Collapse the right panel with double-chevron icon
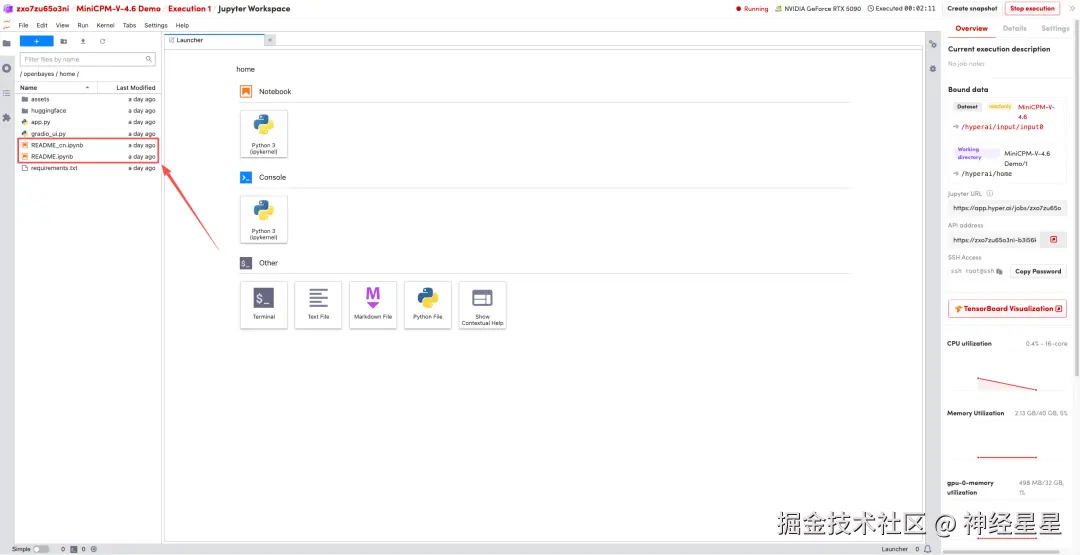 click(1071, 8)
